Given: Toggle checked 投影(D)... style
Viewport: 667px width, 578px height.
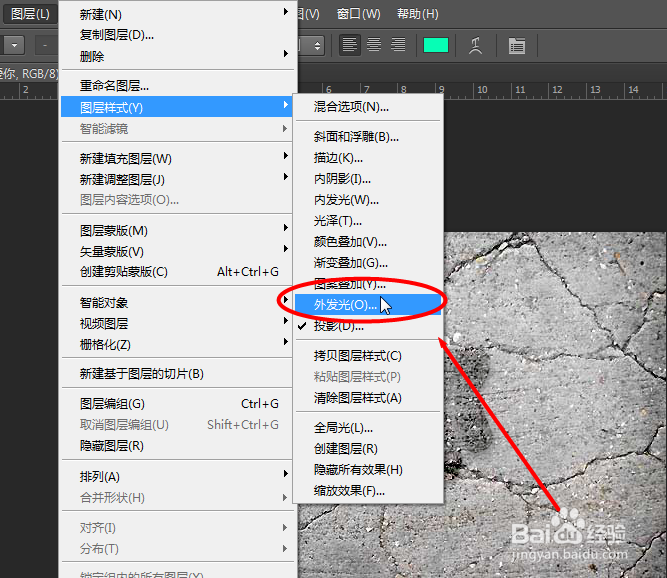Looking at the screenshot, I should click(368, 326).
